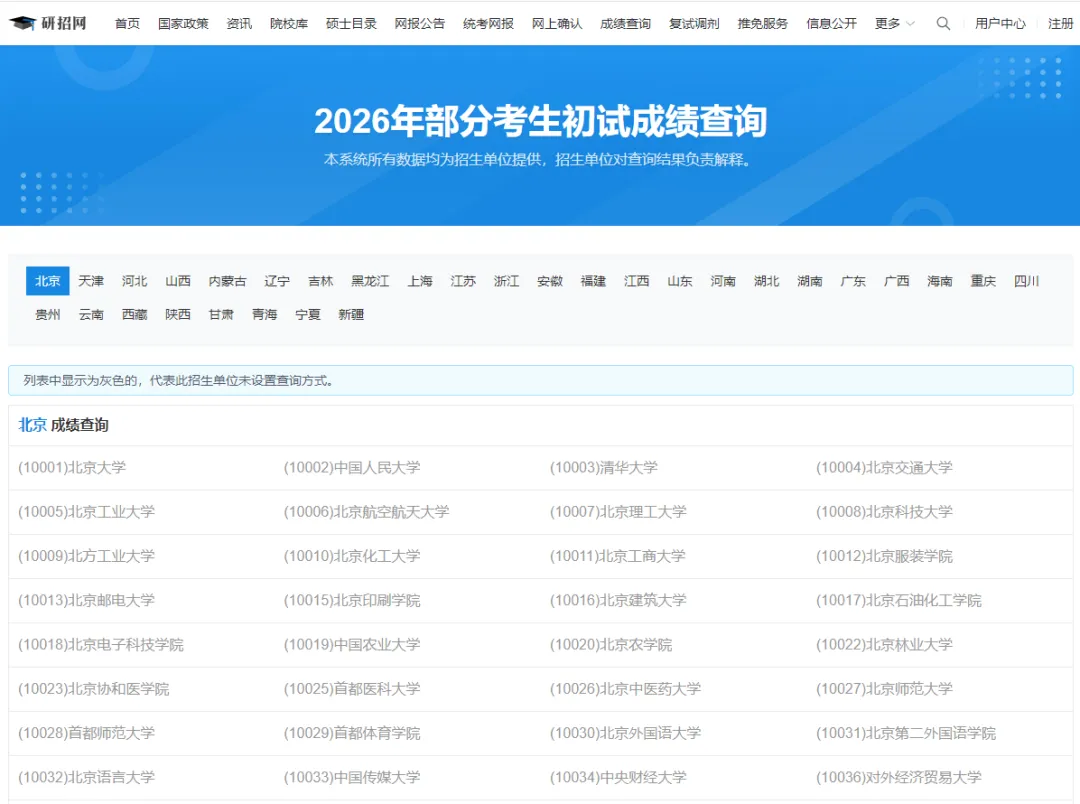
Task: Open 信息公开 navigation item
Action: [831, 23]
